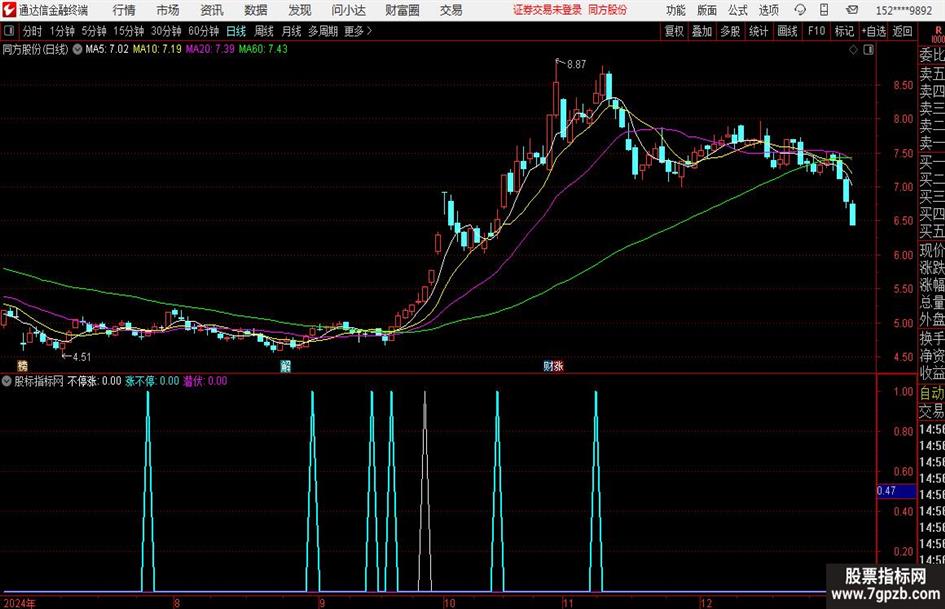Expand the 同方股份 main chart indicator dropdown
The image size is (945, 609).
78,49
